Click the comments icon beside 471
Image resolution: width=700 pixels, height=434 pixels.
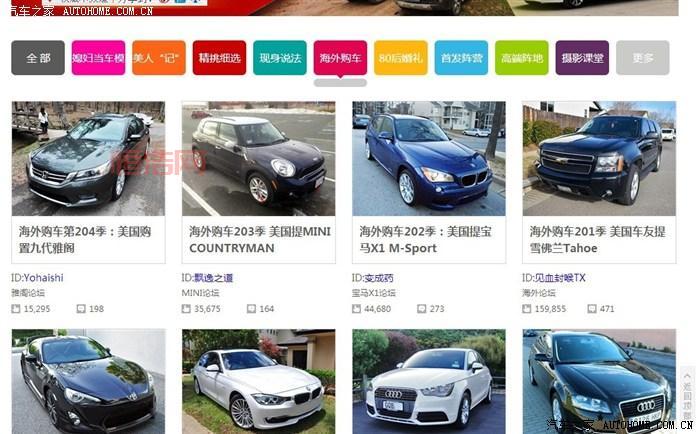[592, 309]
